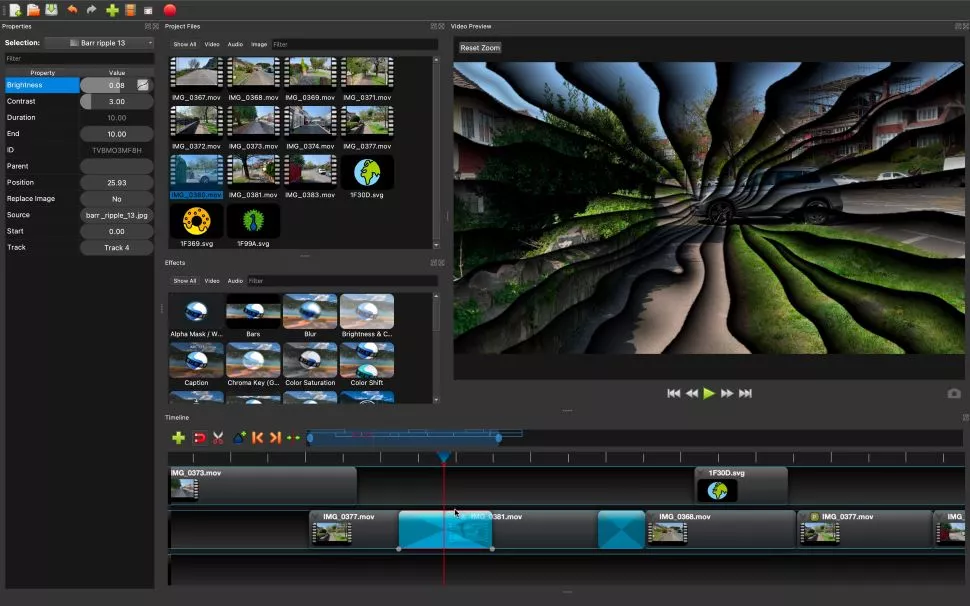Save the project using the toolbar icon
Screen dimensions: 970x606
(51, 10)
